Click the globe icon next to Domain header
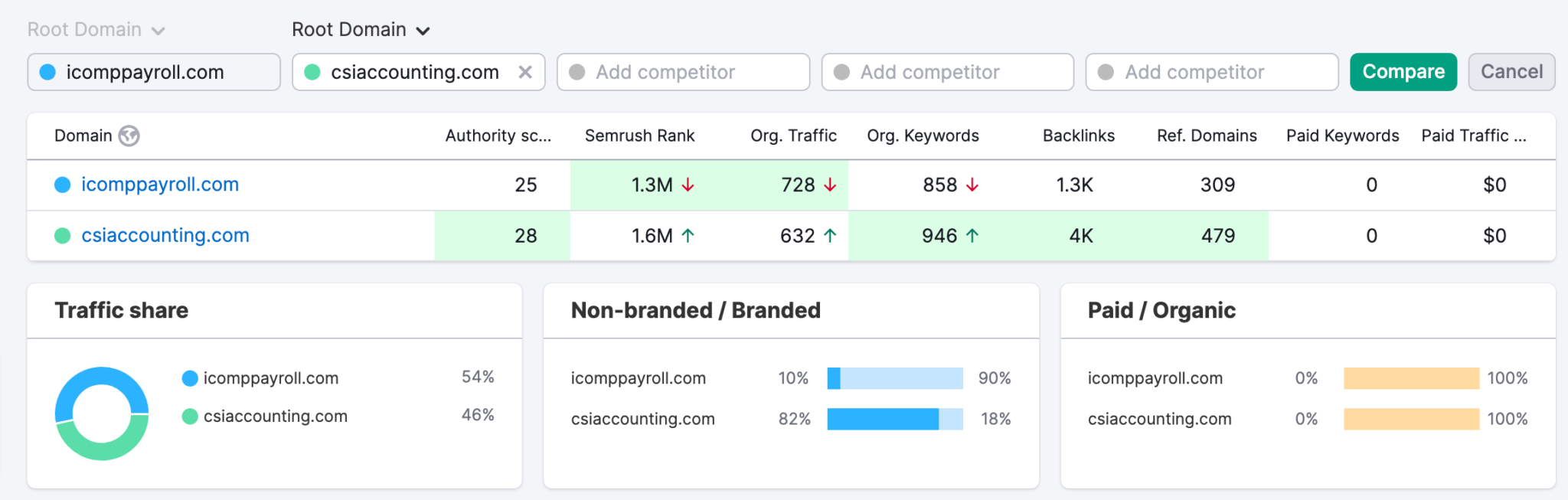This screenshot has height=500, width=1568. (129, 136)
